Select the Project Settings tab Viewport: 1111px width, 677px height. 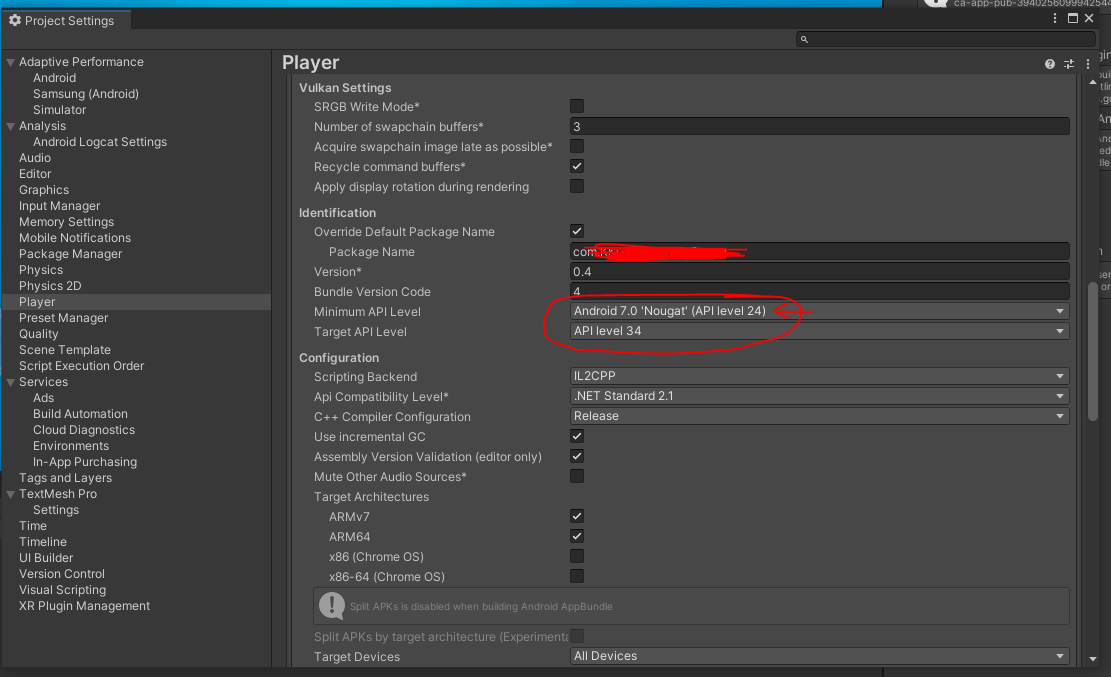67,21
